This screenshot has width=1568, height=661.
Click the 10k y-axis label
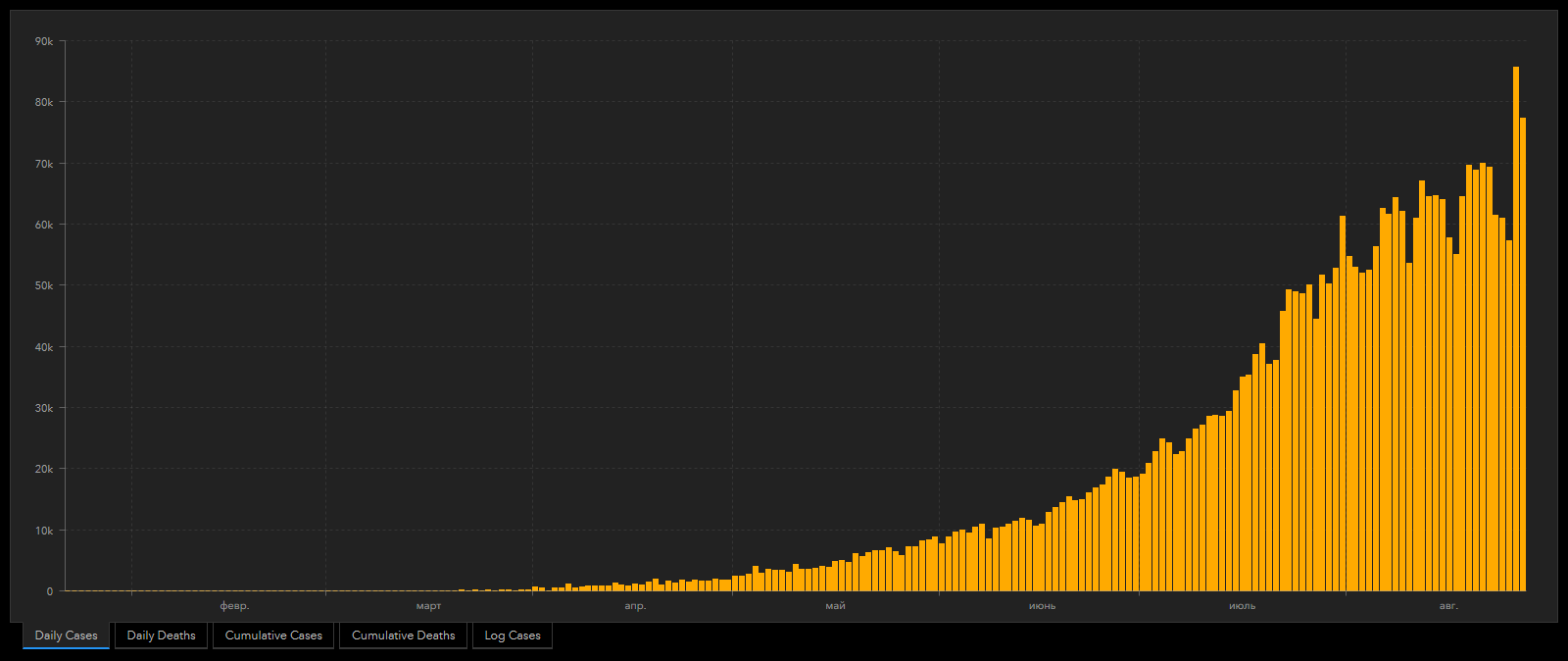pyautogui.click(x=44, y=531)
